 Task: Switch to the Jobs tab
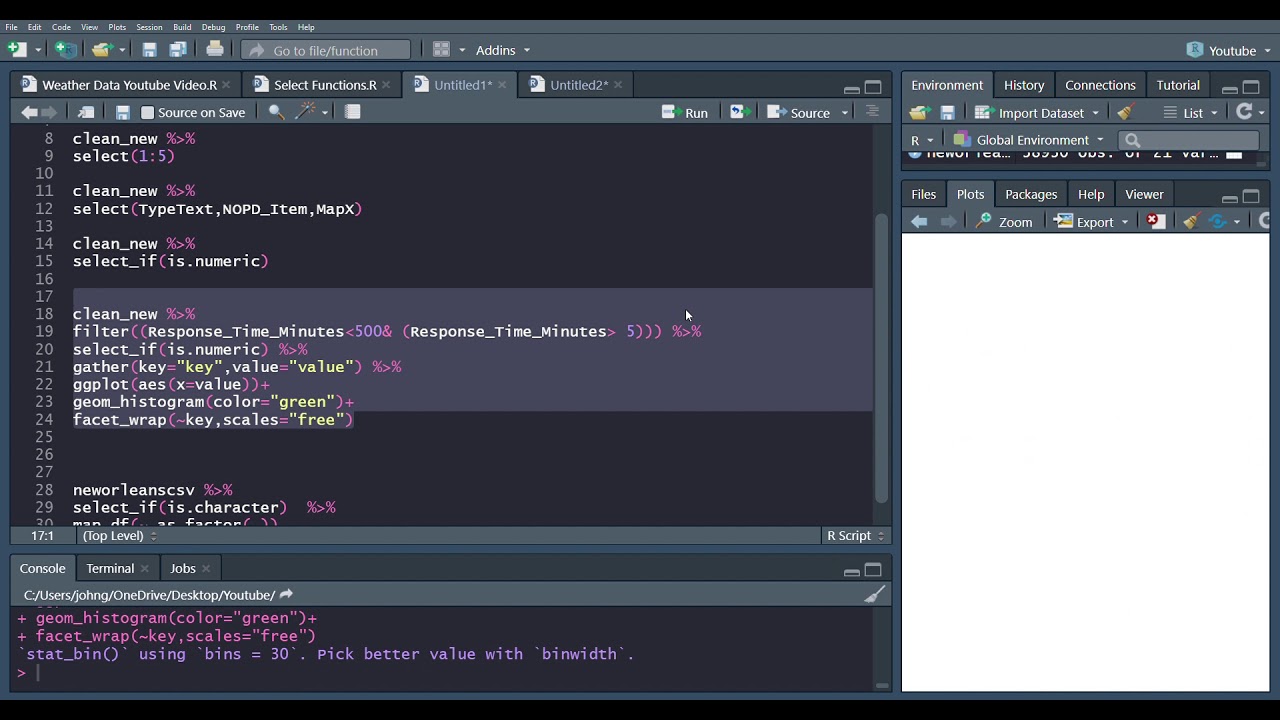tap(183, 568)
